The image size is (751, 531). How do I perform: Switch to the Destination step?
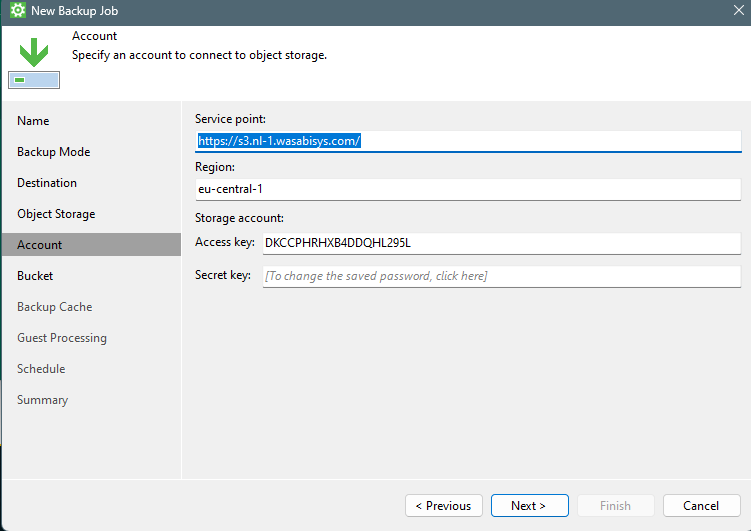(x=47, y=183)
